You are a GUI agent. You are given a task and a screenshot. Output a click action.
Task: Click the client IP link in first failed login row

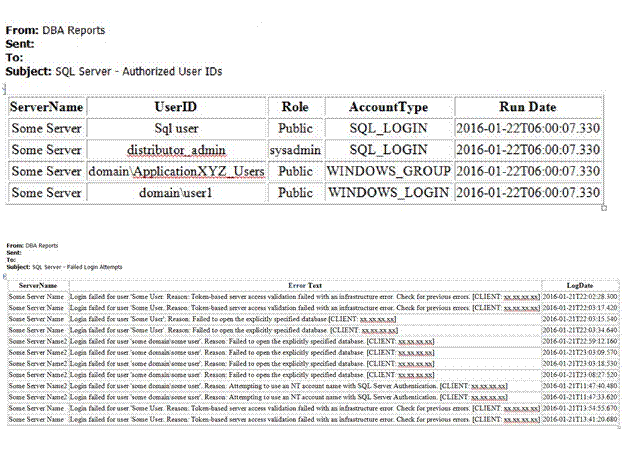[521, 297]
